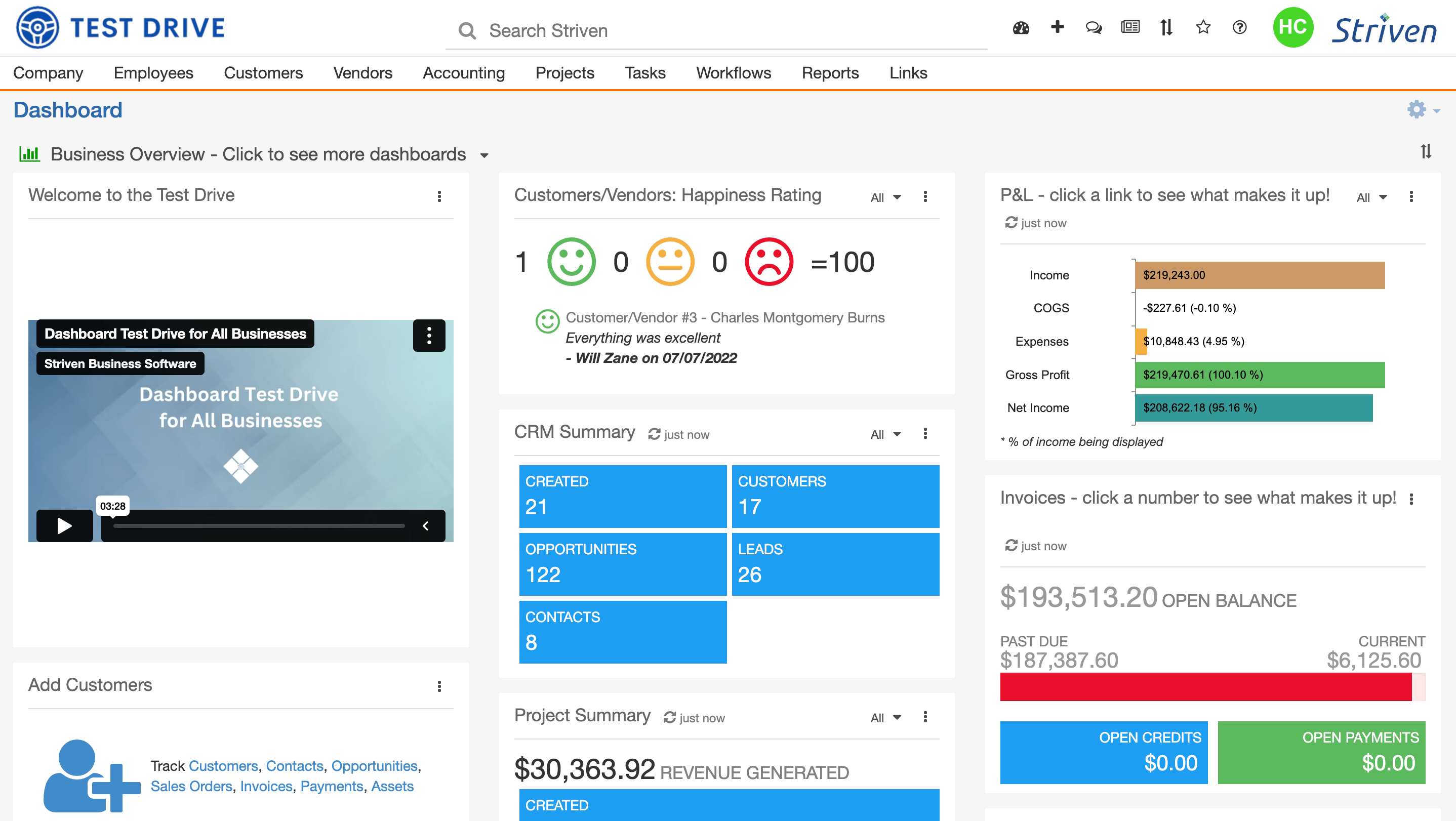Image resolution: width=1456 pixels, height=821 pixels.
Task: Open the dashboards speedometer icon
Action: tap(1021, 28)
